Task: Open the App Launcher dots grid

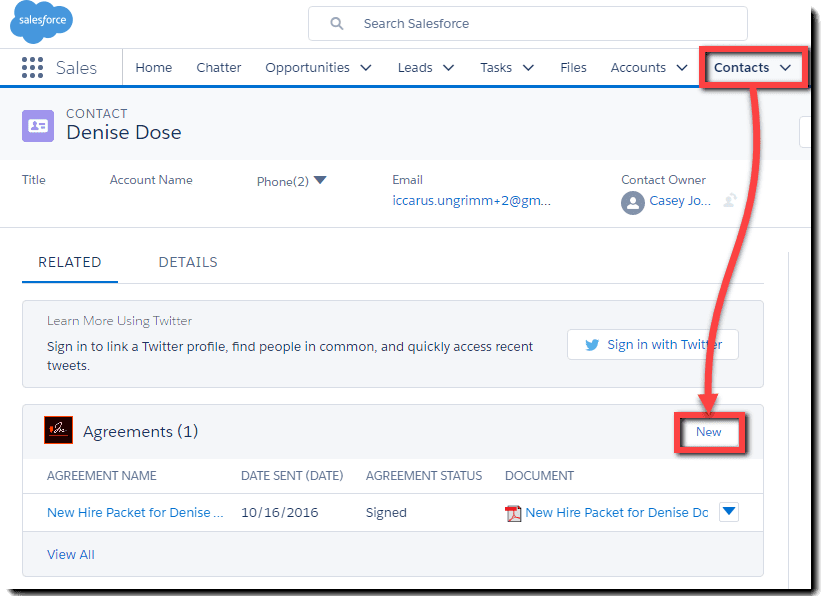Action: (x=32, y=68)
